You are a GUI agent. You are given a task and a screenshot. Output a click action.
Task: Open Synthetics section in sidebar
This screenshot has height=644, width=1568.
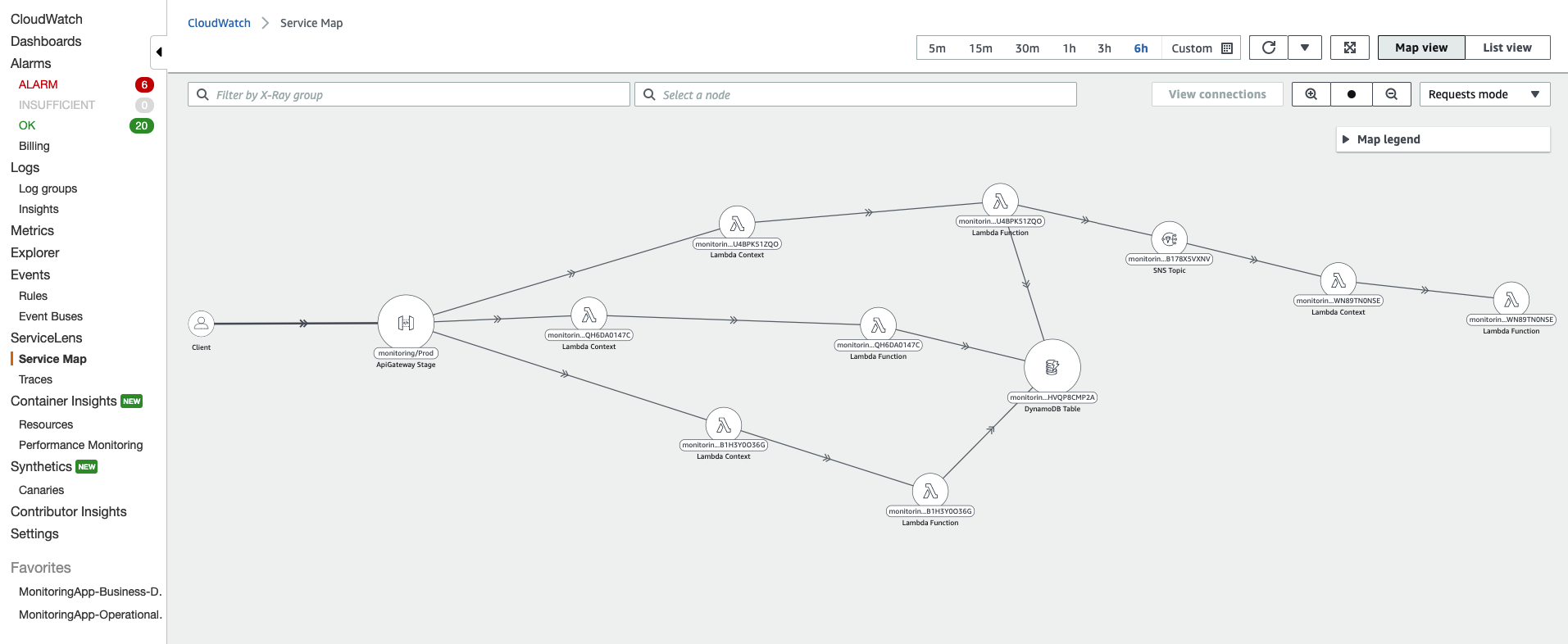41,466
